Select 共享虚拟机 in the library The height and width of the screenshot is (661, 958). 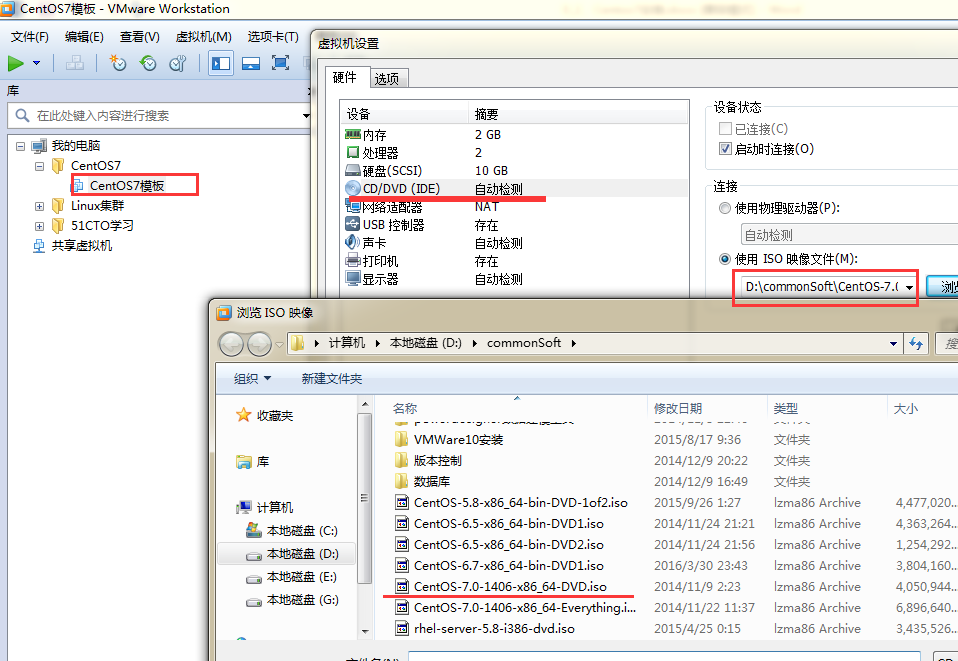click(81, 246)
